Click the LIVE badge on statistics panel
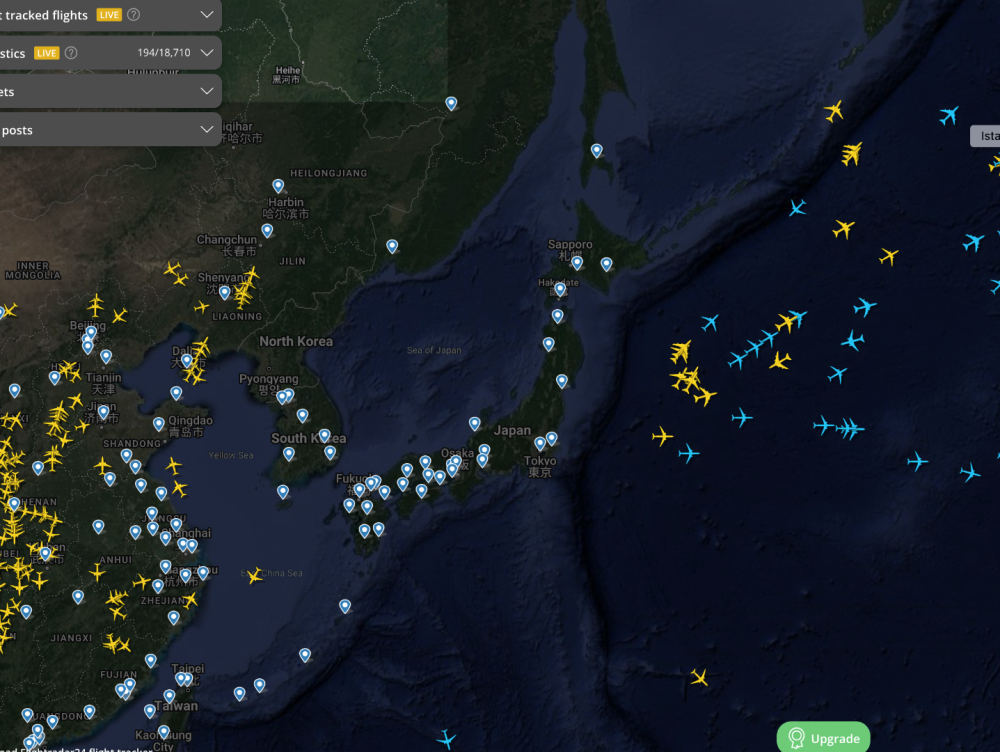The image size is (1000, 752). [46, 53]
